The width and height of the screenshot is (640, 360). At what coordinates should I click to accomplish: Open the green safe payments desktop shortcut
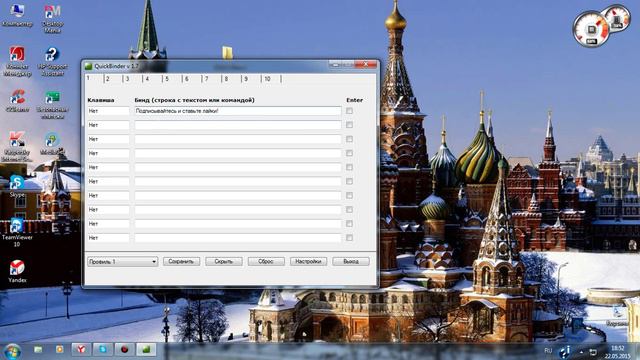(x=52, y=104)
